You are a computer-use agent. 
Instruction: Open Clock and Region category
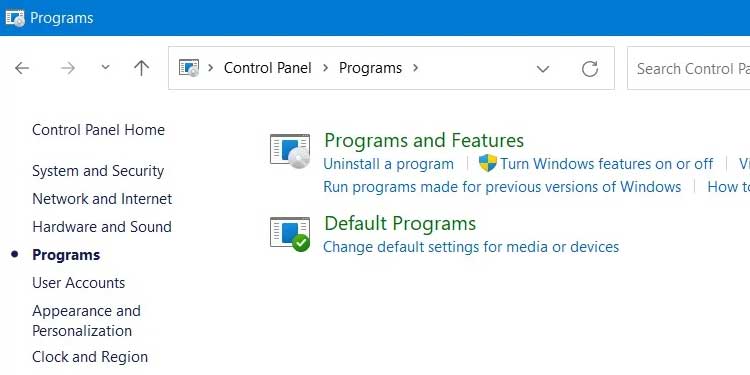(x=90, y=357)
